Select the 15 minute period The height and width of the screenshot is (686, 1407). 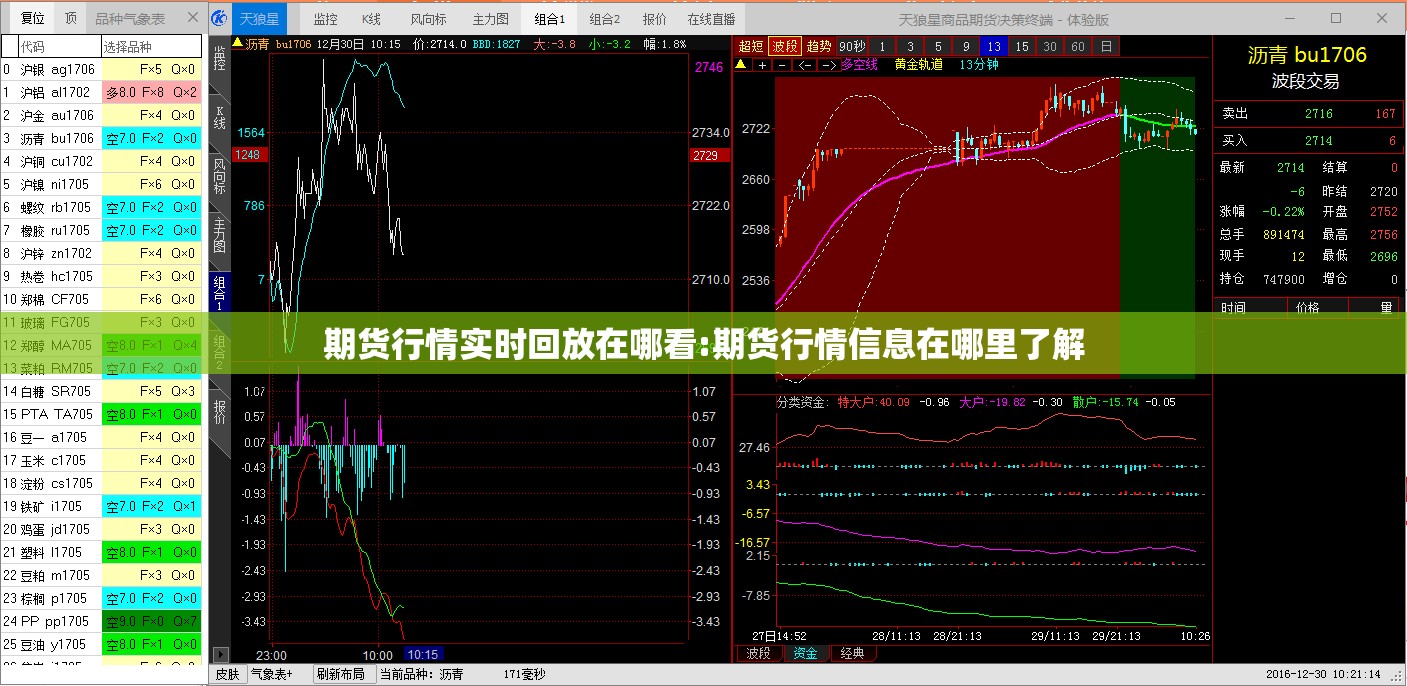tap(1021, 45)
